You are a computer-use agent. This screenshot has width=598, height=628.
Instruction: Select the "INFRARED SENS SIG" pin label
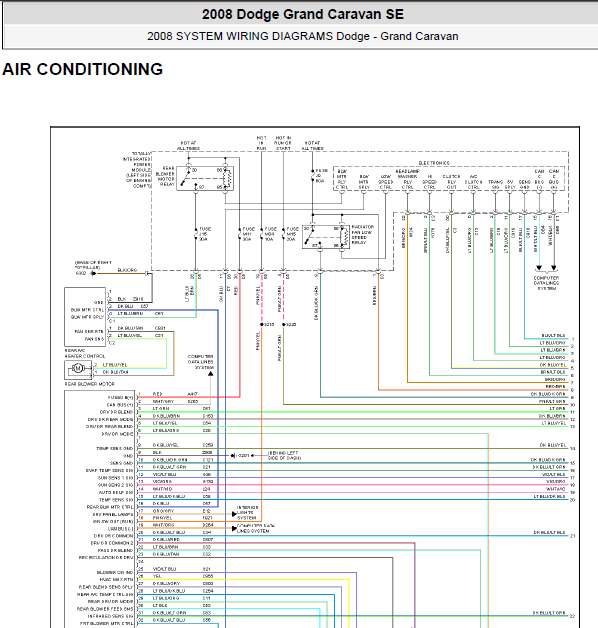pos(110,616)
